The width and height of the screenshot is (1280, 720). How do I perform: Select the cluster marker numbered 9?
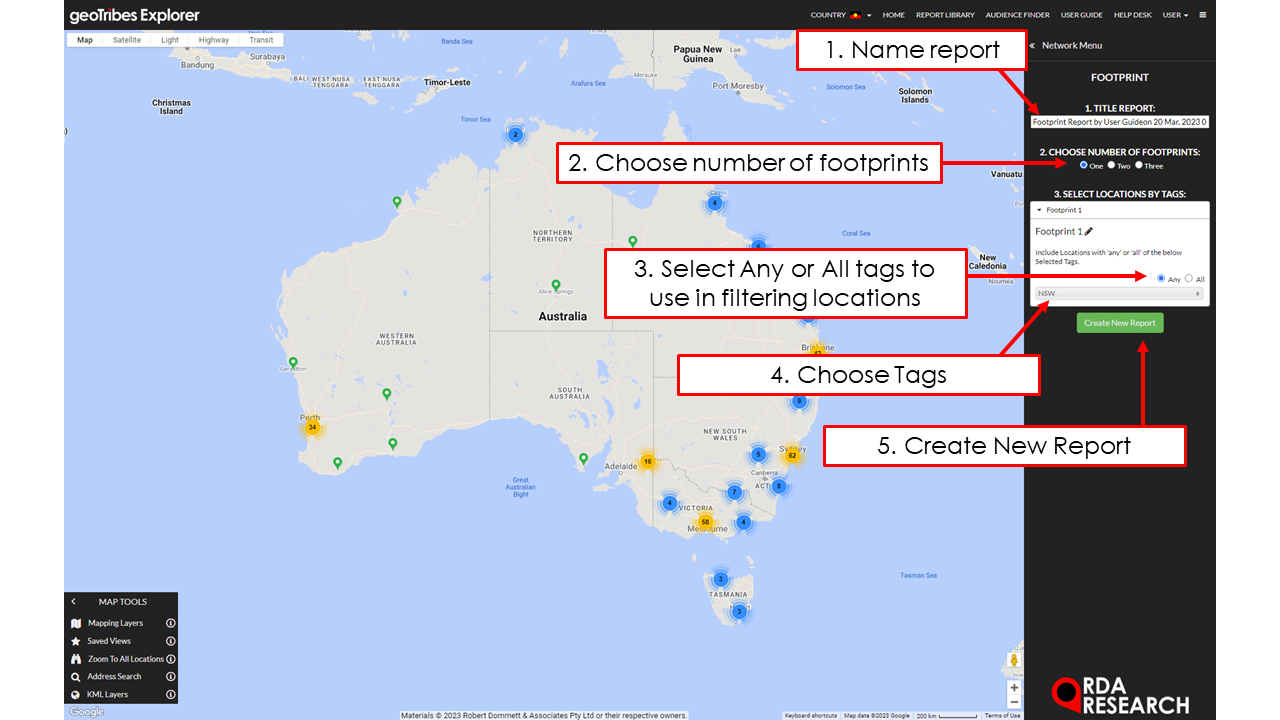(x=798, y=401)
